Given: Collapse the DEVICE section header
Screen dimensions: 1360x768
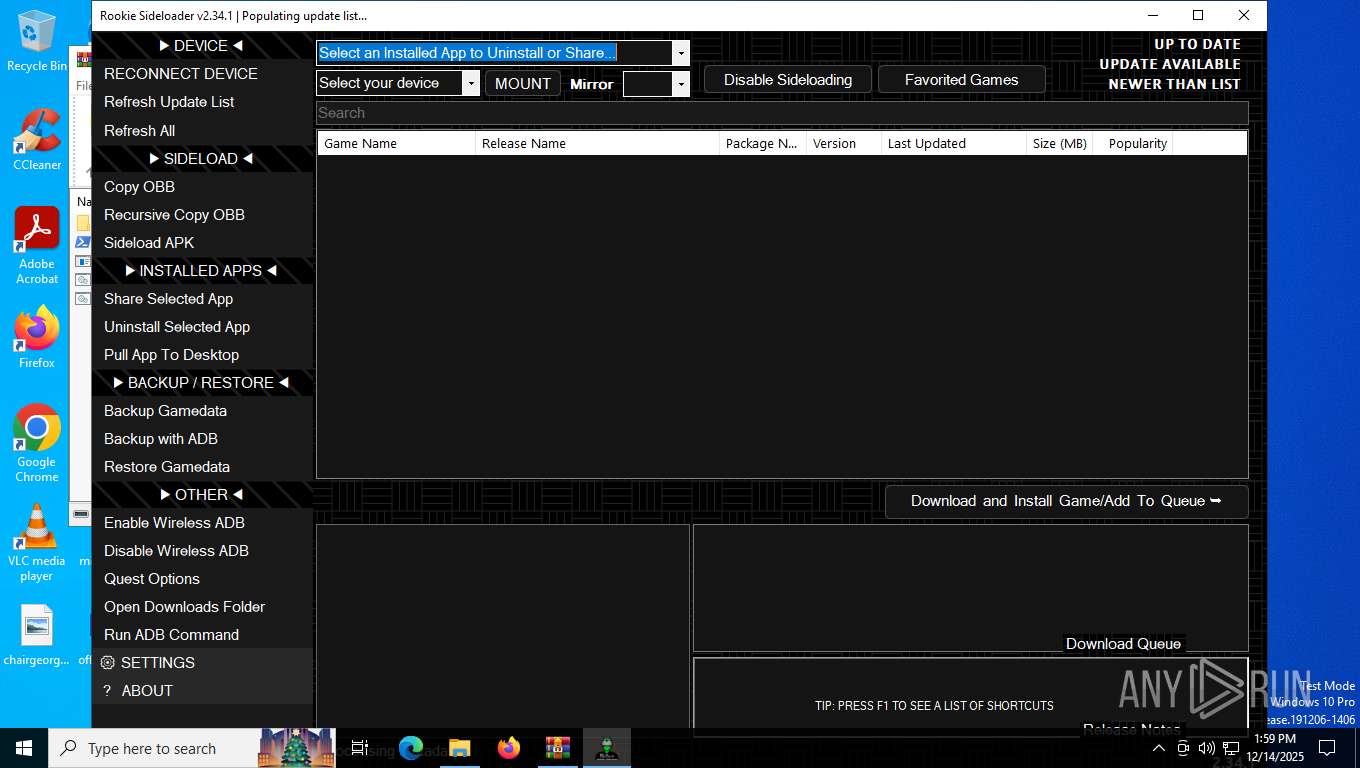Looking at the screenshot, I should click(202, 46).
